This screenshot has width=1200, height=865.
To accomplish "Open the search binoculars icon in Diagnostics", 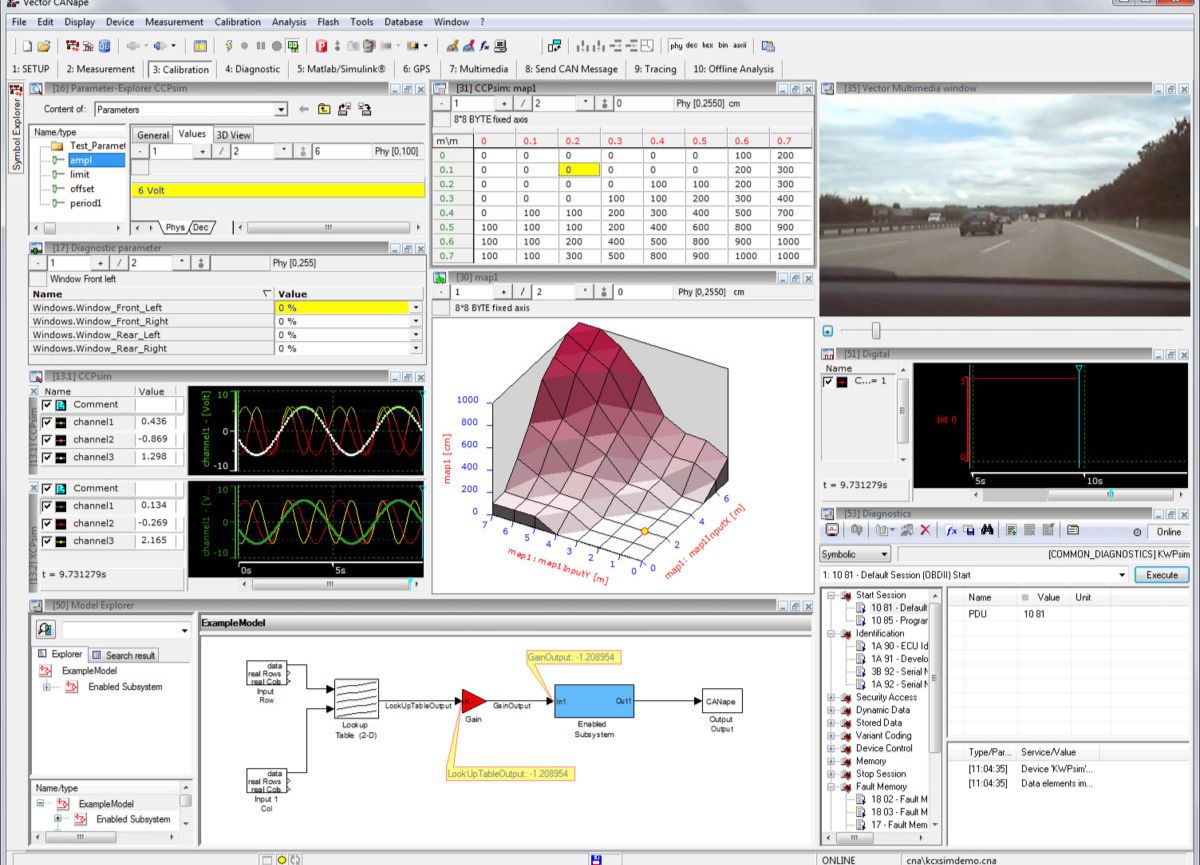I will point(988,531).
